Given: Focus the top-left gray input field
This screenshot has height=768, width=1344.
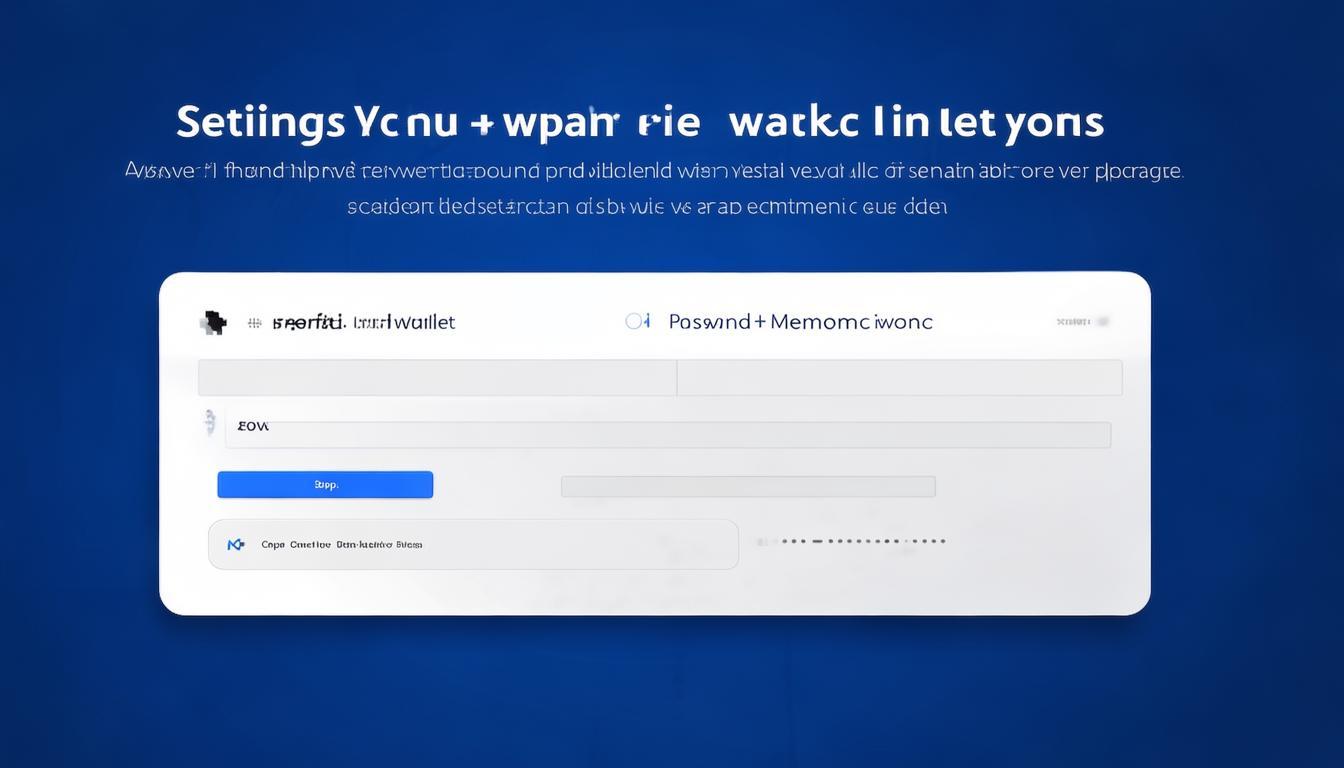Looking at the screenshot, I should tap(437, 378).
